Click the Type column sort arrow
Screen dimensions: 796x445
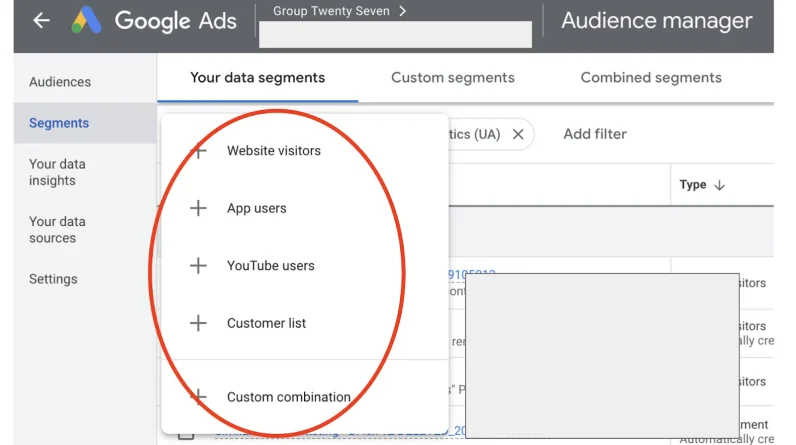719,185
